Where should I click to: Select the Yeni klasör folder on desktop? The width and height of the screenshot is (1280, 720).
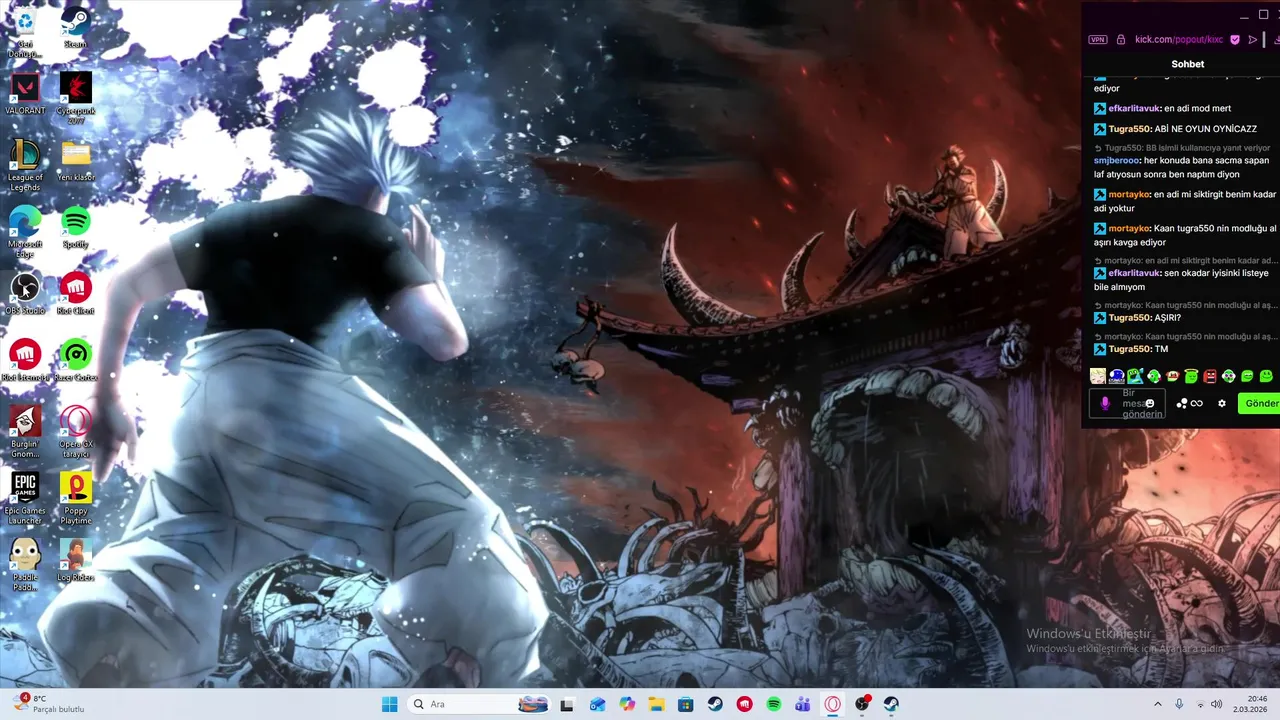(x=75, y=161)
